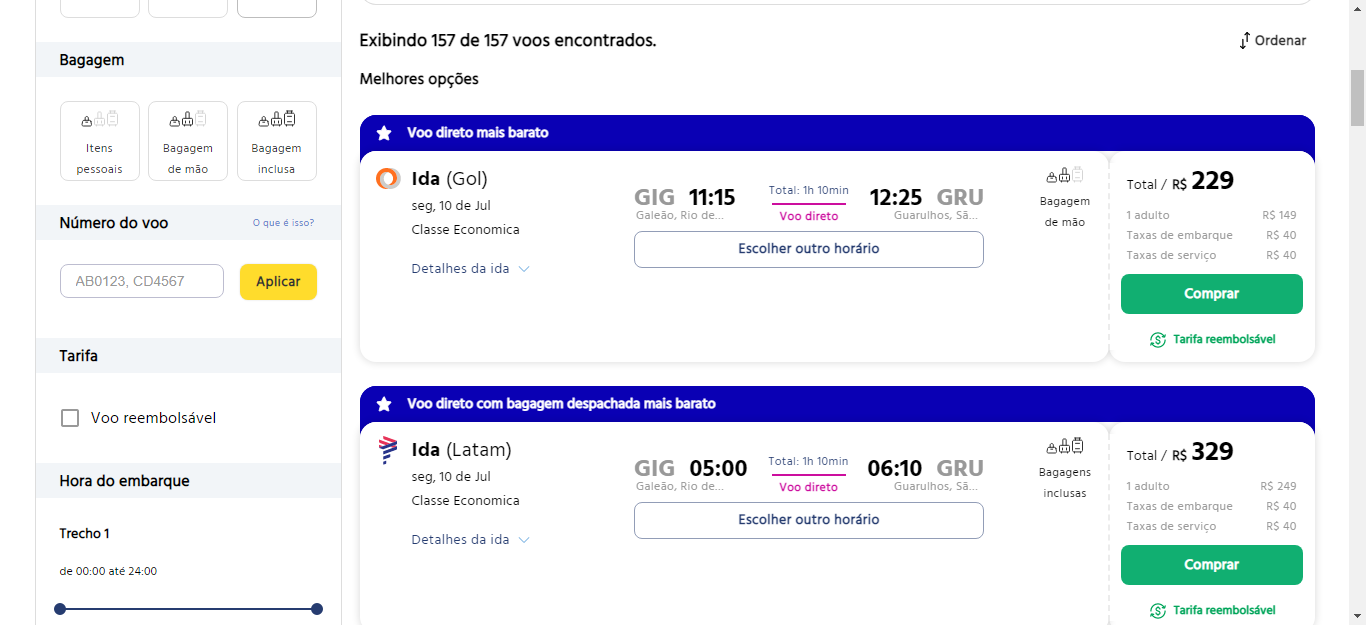Click the Latam airline logo
This screenshot has width=1366, height=625.
tap(388, 450)
